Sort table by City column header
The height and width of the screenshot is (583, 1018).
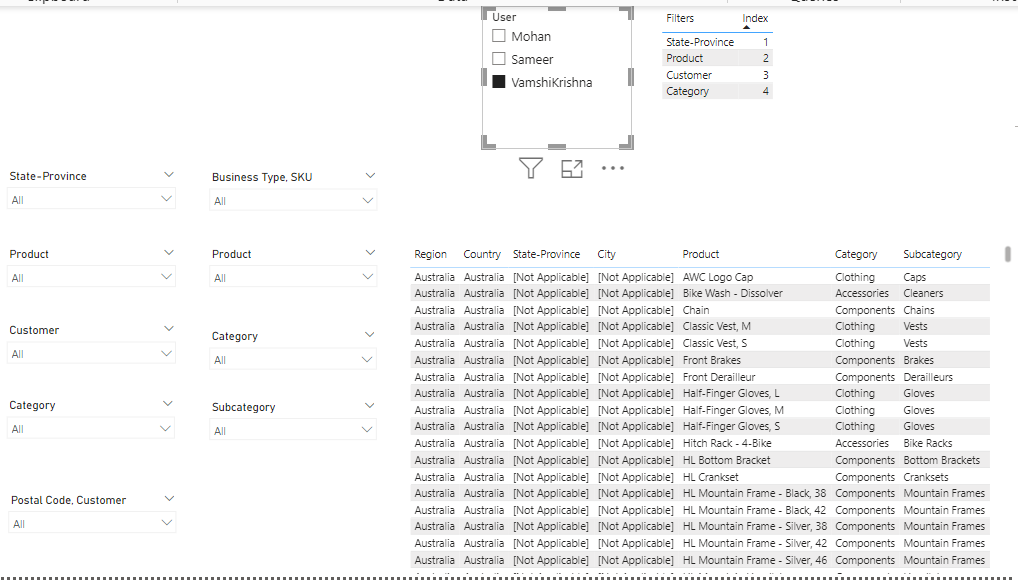click(606, 254)
